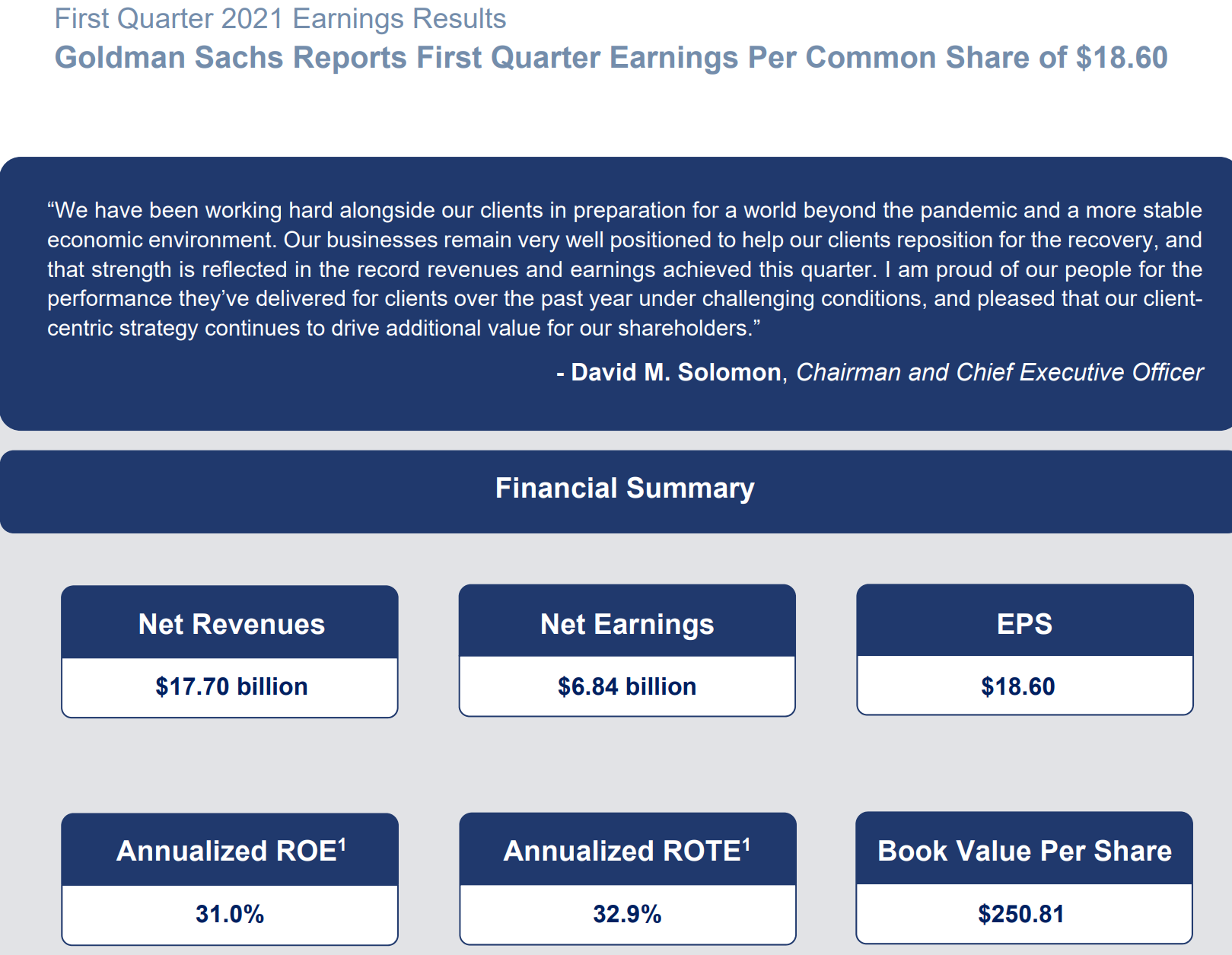
Task: Select the Book Value Per Share header
Action: pyautogui.click(x=1024, y=851)
